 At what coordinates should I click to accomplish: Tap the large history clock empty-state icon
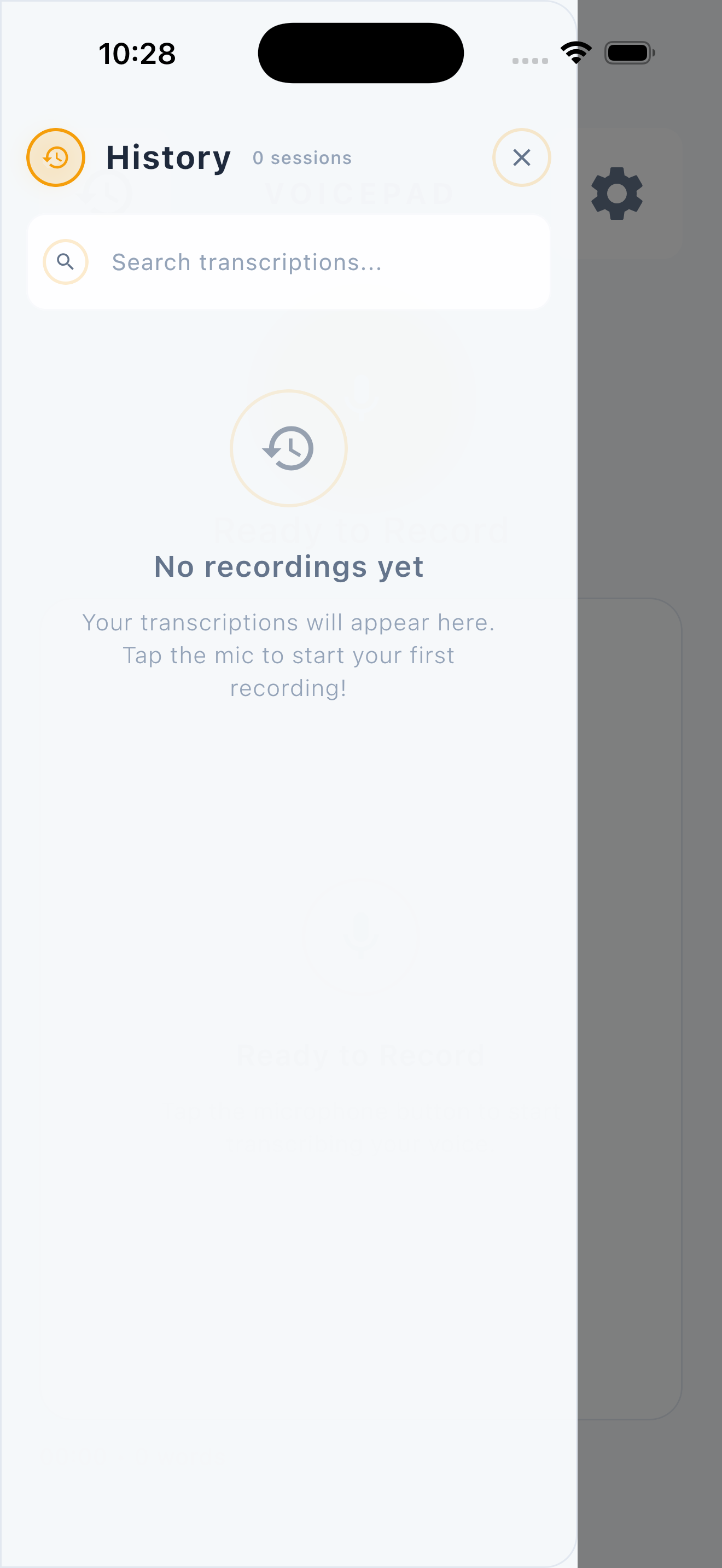(289, 448)
